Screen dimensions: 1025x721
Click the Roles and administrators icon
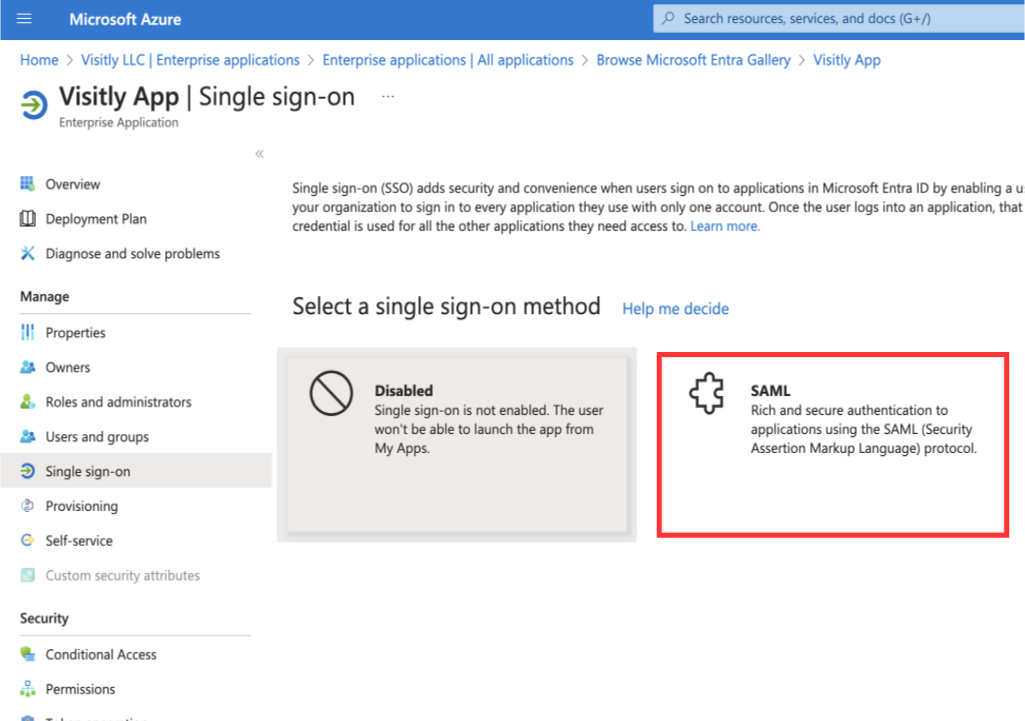click(x=27, y=401)
